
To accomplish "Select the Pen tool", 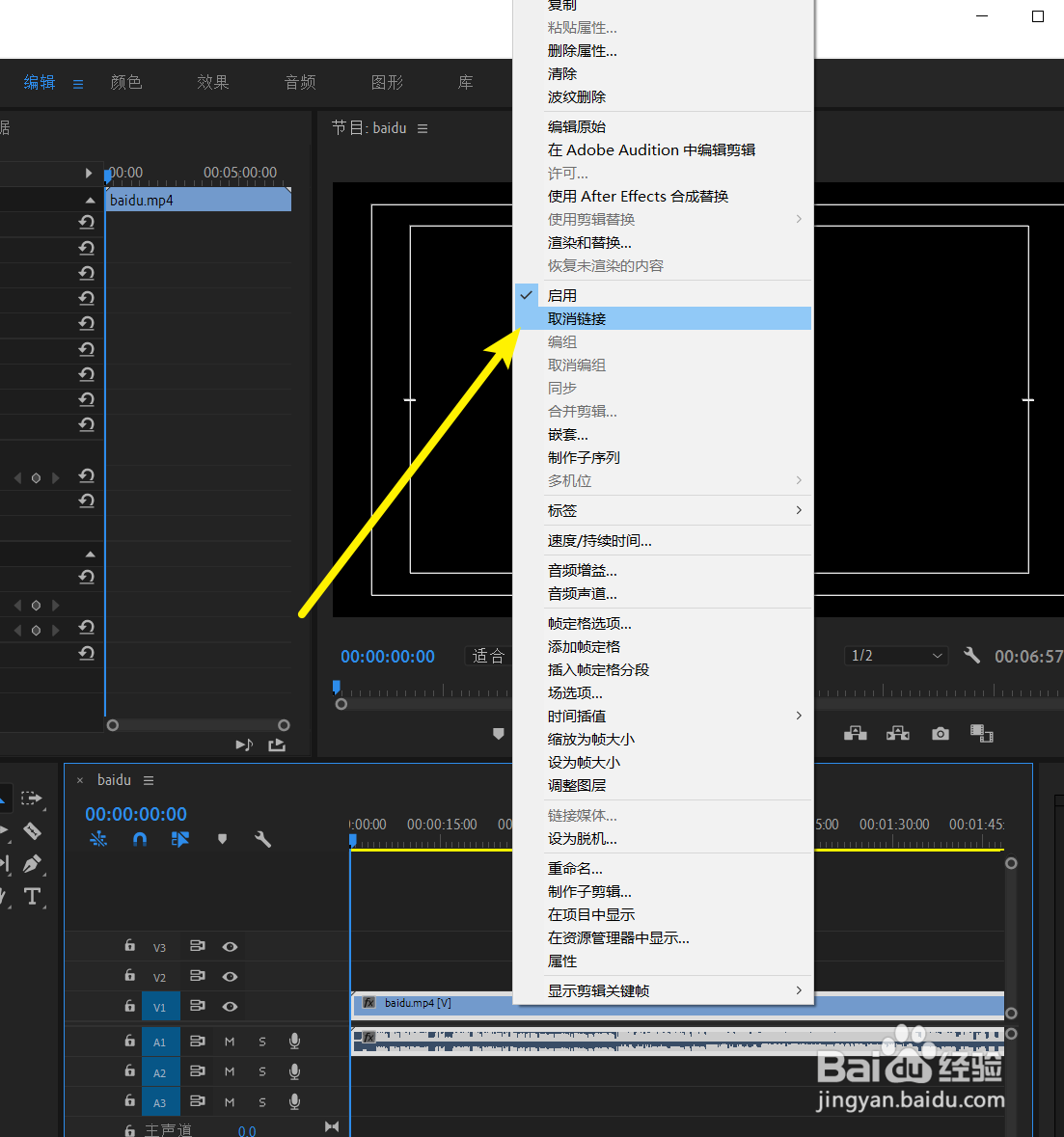I will point(32,864).
